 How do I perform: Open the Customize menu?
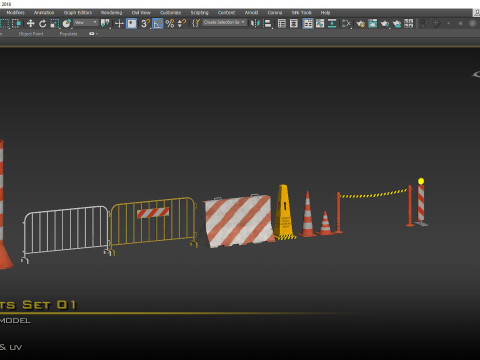[x=170, y=13]
